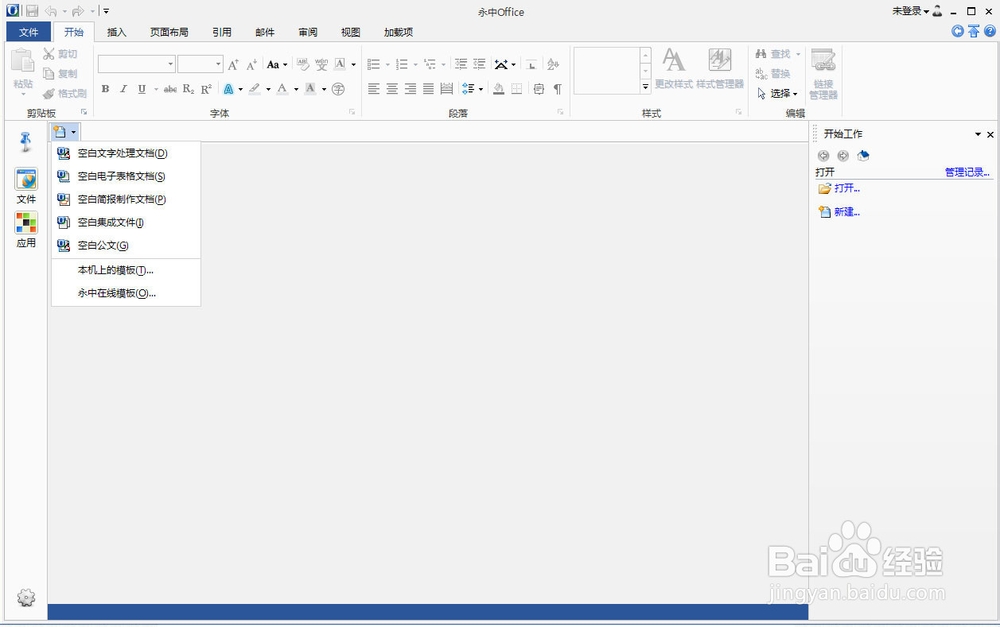
Task: Click the Copy (复制) icon
Action: pos(48,74)
